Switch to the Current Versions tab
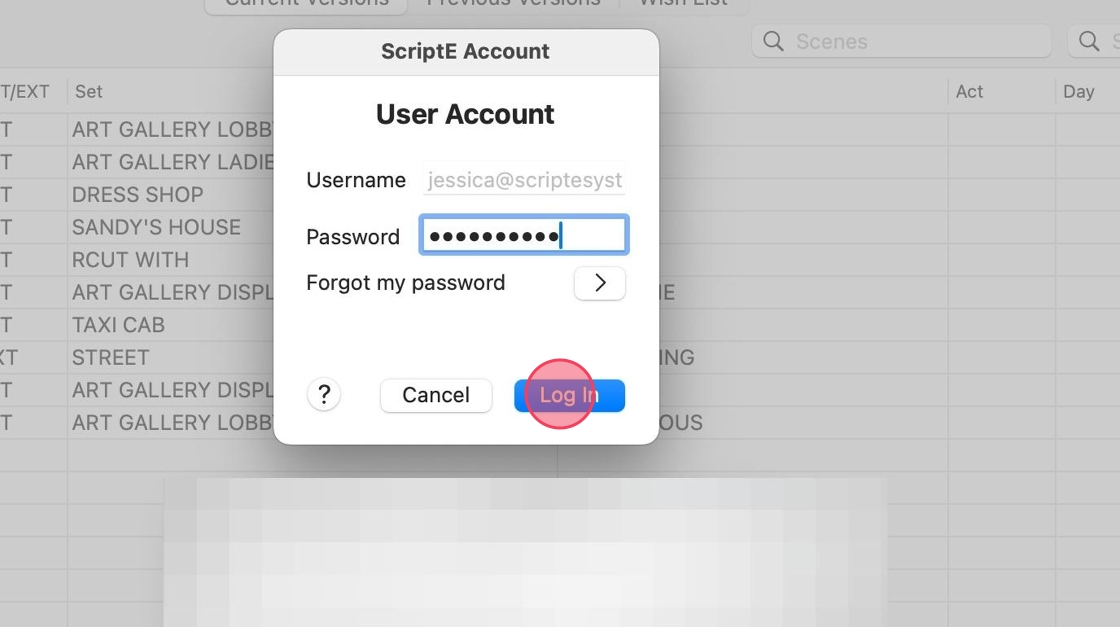The height and width of the screenshot is (627, 1120). click(306, 4)
